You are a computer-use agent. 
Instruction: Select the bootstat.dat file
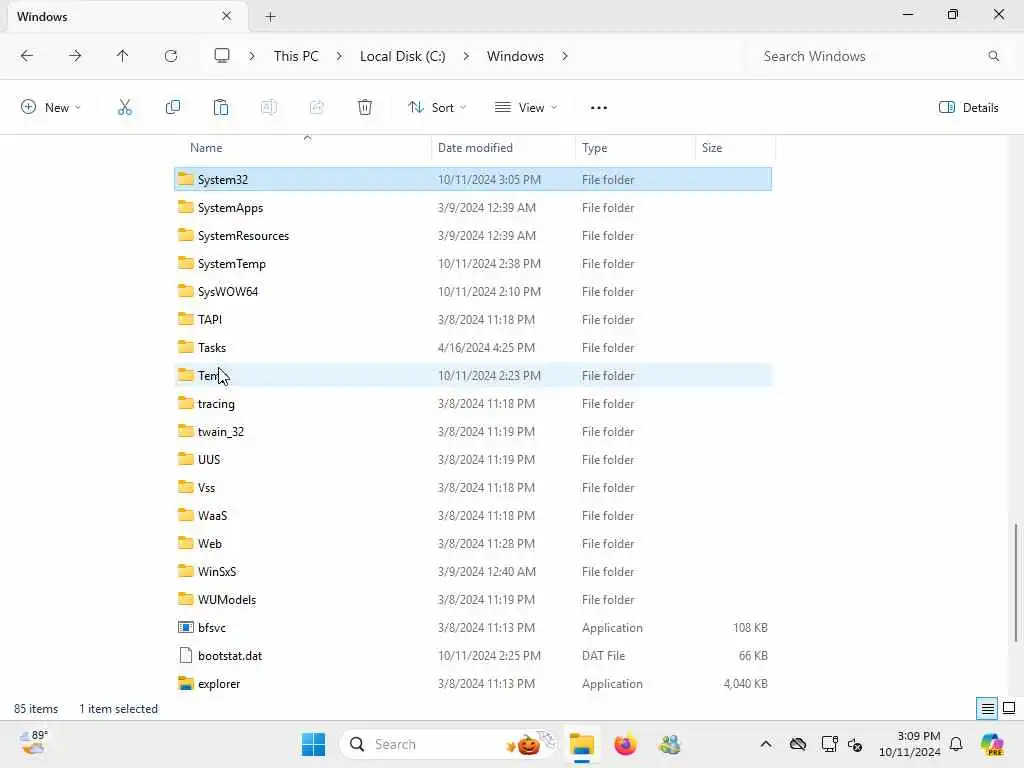pos(473,656)
